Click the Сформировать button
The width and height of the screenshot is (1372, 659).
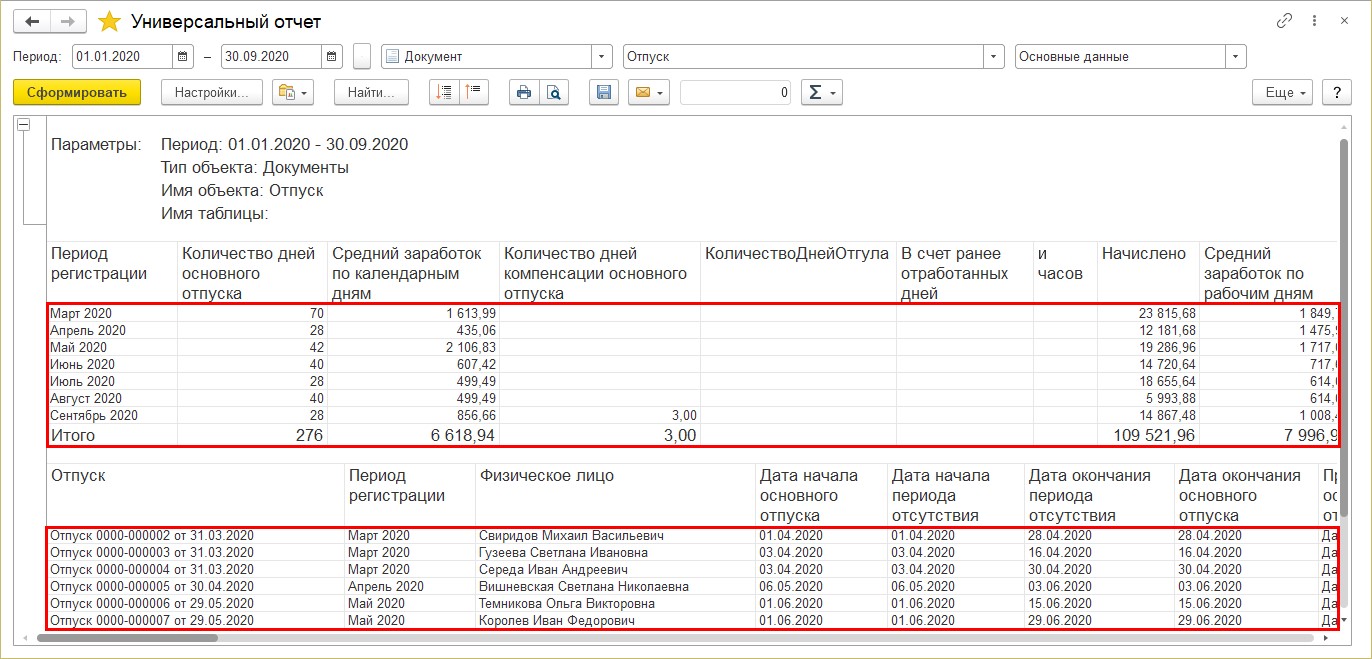click(x=77, y=92)
